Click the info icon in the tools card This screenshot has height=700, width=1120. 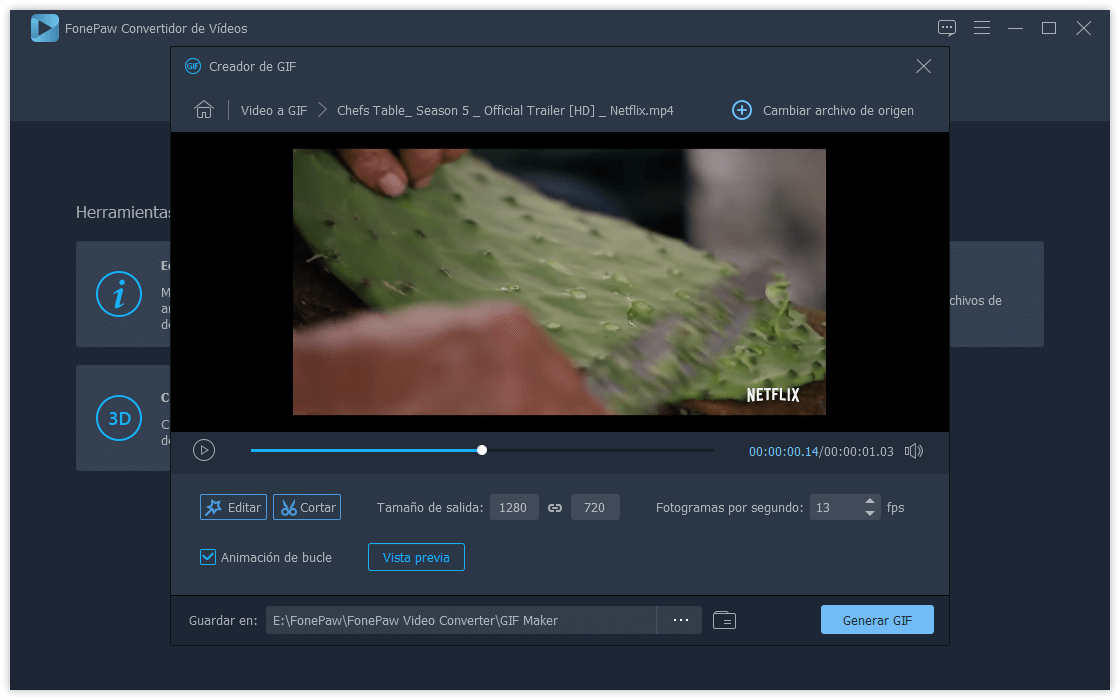(119, 294)
